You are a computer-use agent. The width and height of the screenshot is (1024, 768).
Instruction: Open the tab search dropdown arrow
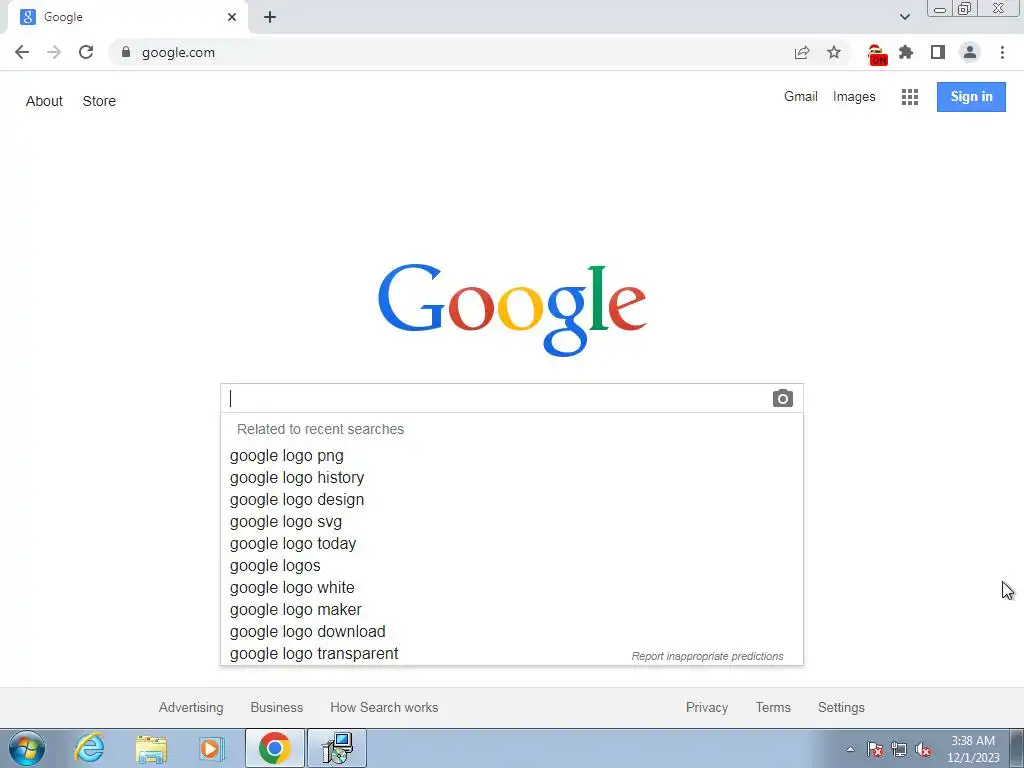(904, 17)
